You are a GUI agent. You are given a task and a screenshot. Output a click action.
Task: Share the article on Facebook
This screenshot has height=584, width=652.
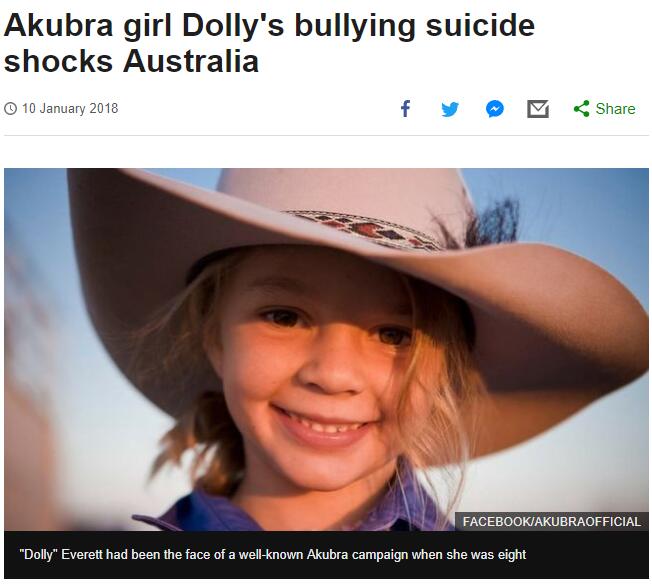pyautogui.click(x=405, y=109)
